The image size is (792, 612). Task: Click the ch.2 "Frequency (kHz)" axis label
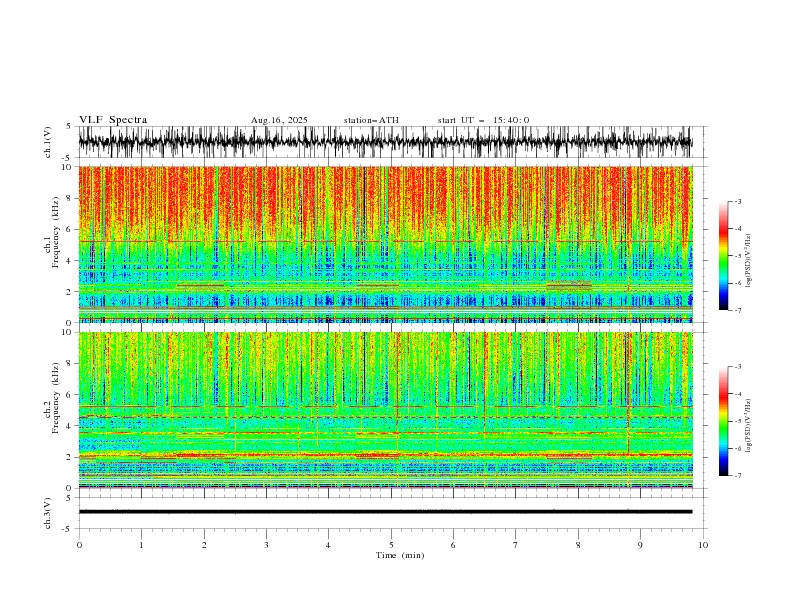(x=56, y=398)
